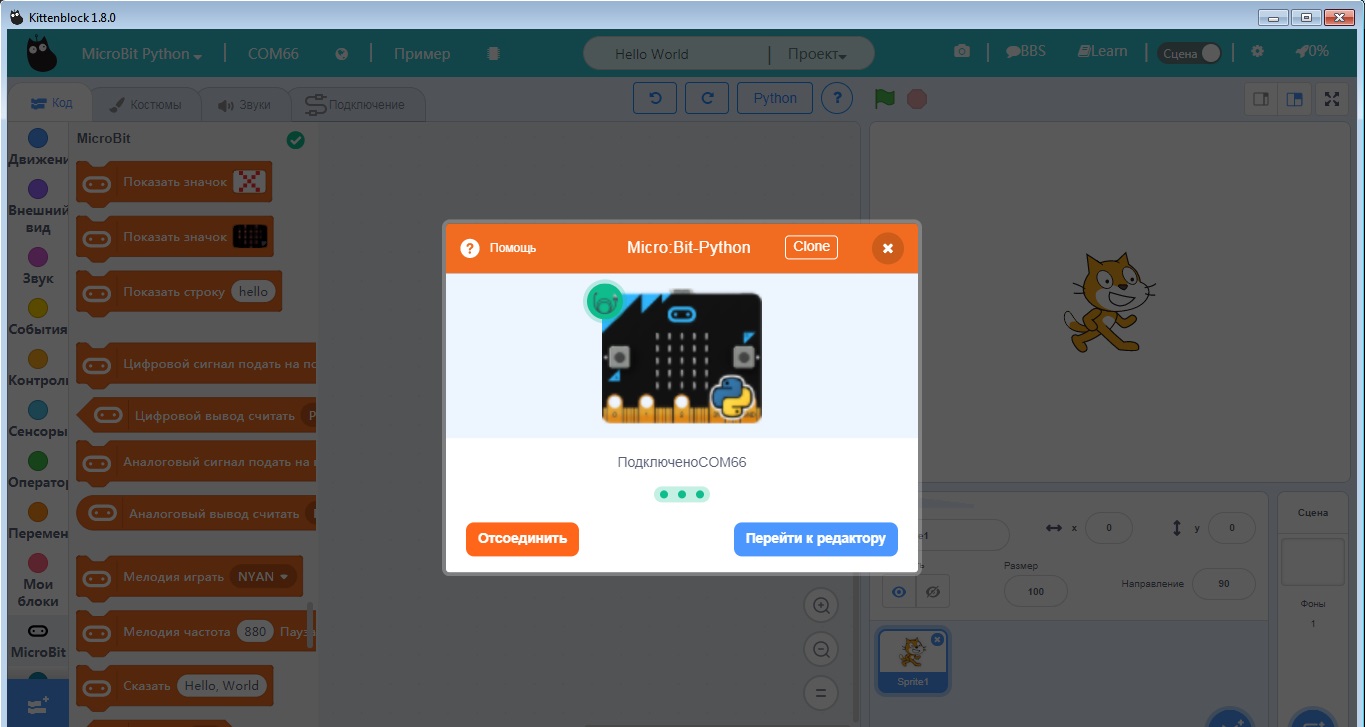Open the BBS link
The width and height of the screenshot is (1365, 727).
(x=1026, y=51)
